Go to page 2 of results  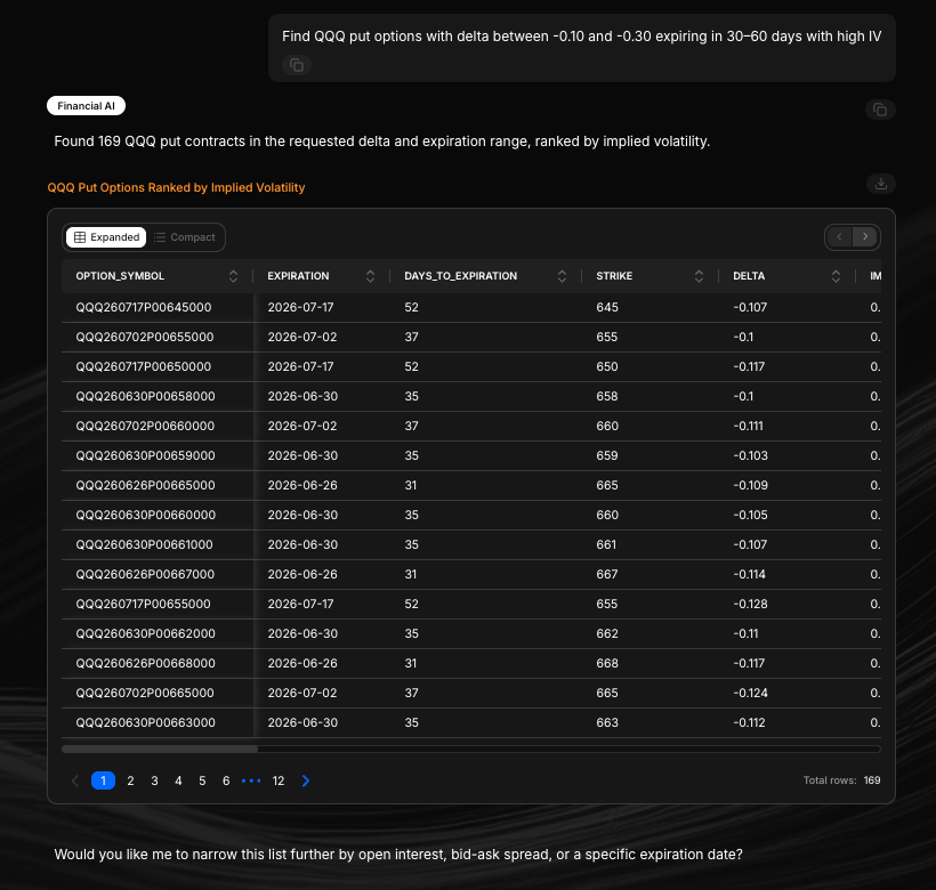(130, 781)
